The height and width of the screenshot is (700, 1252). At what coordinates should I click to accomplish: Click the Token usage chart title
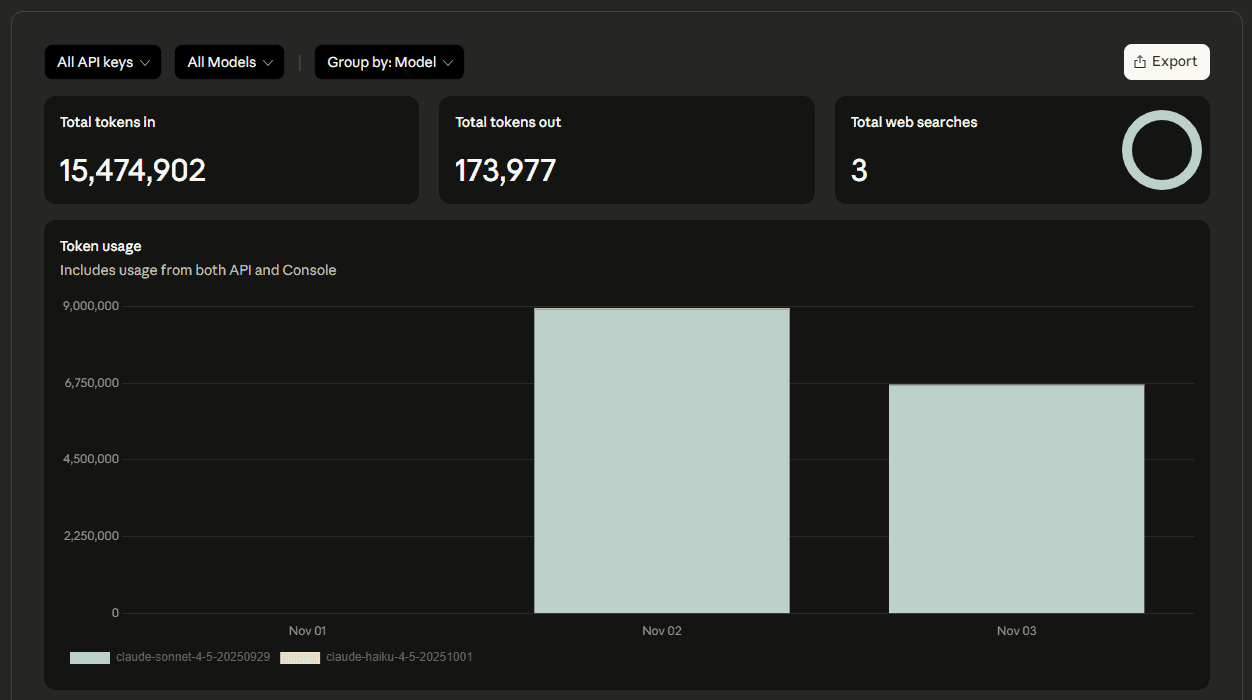[100, 246]
